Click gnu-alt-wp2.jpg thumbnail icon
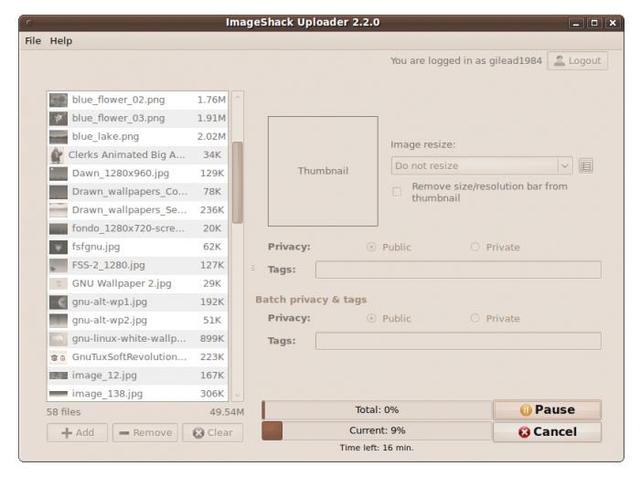The width and height of the screenshot is (640, 477). point(58,320)
